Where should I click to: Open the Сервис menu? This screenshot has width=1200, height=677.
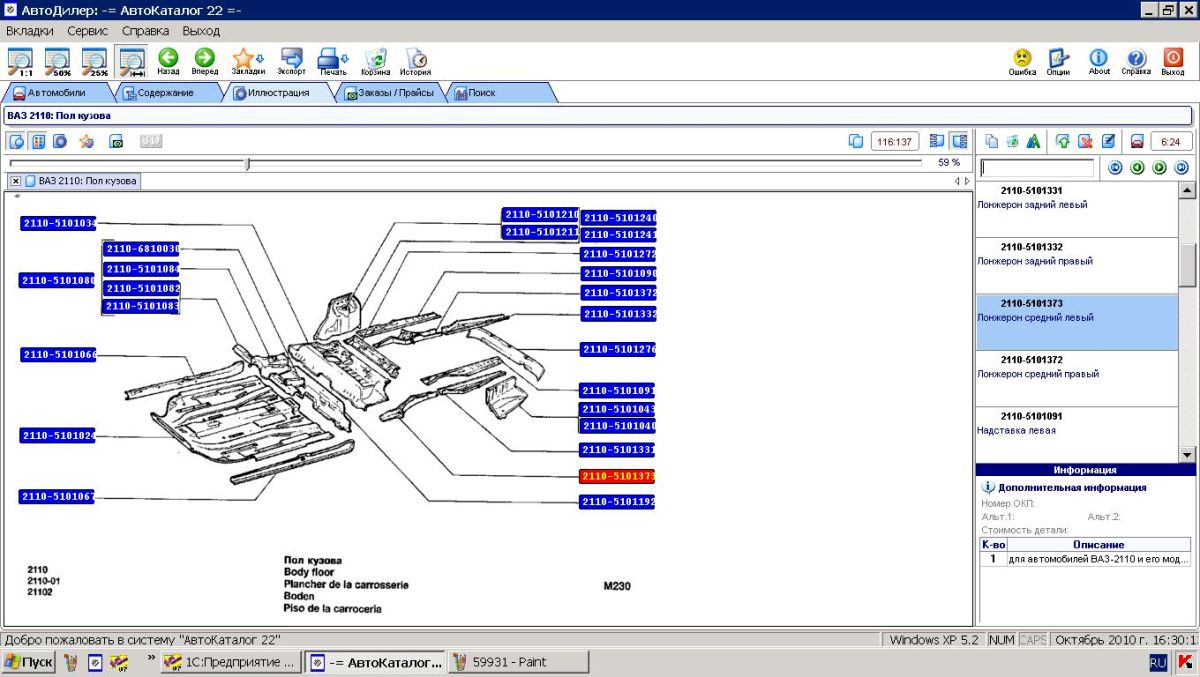(x=88, y=31)
